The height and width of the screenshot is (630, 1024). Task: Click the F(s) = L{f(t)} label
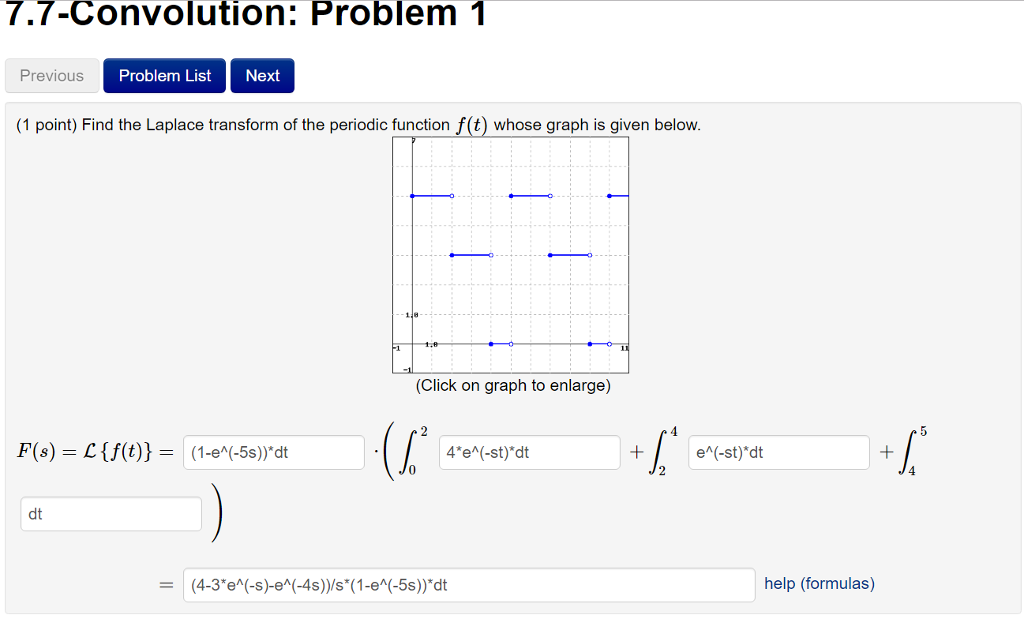(x=95, y=452)
